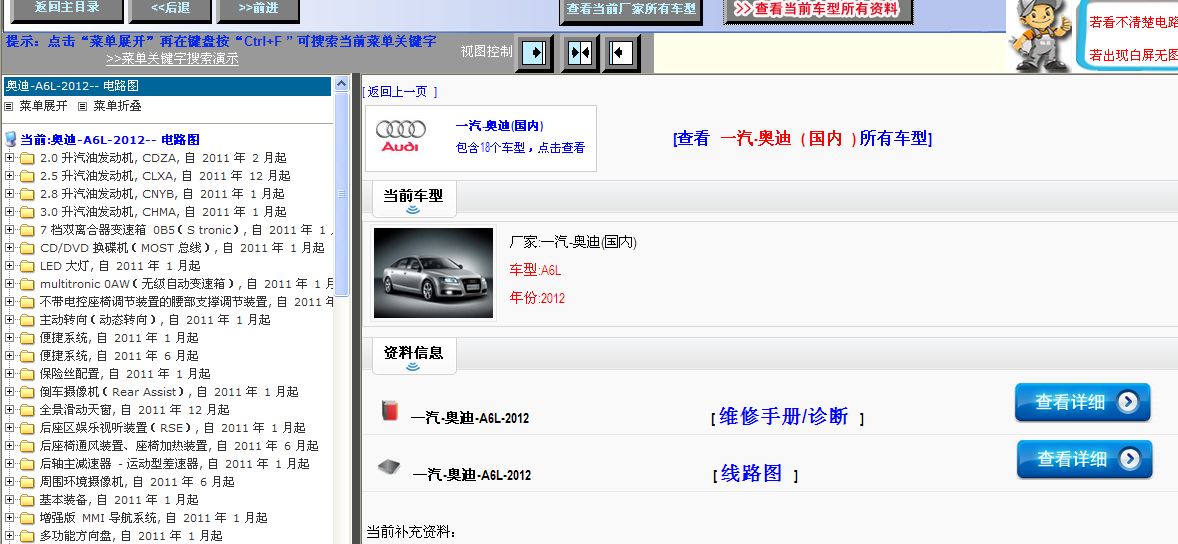
Task: Select 便捷系统, 自 2011 年 6 月起
Action: (x=119, y=356)
